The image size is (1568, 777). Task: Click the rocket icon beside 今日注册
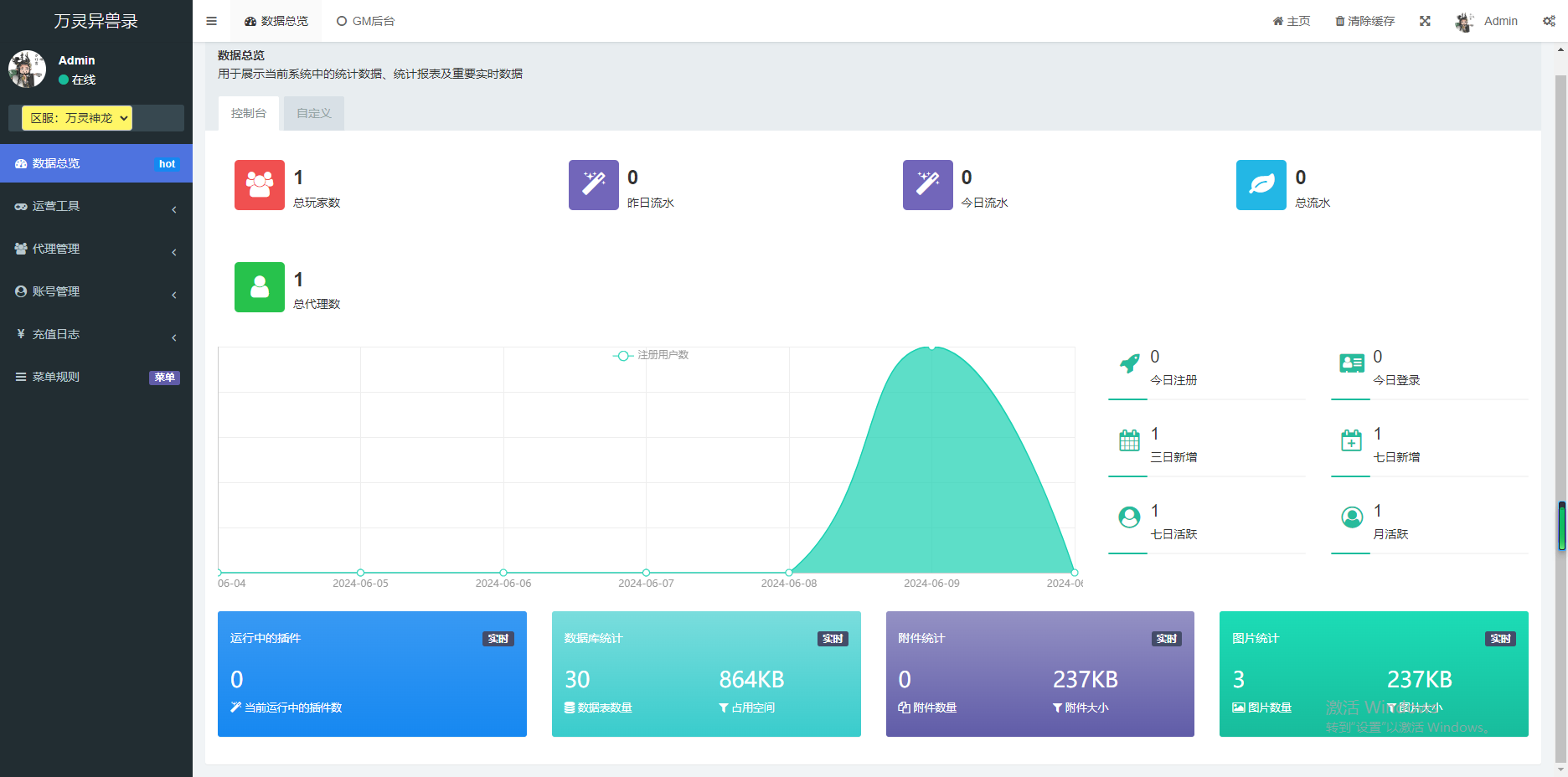pos(1129,363)
